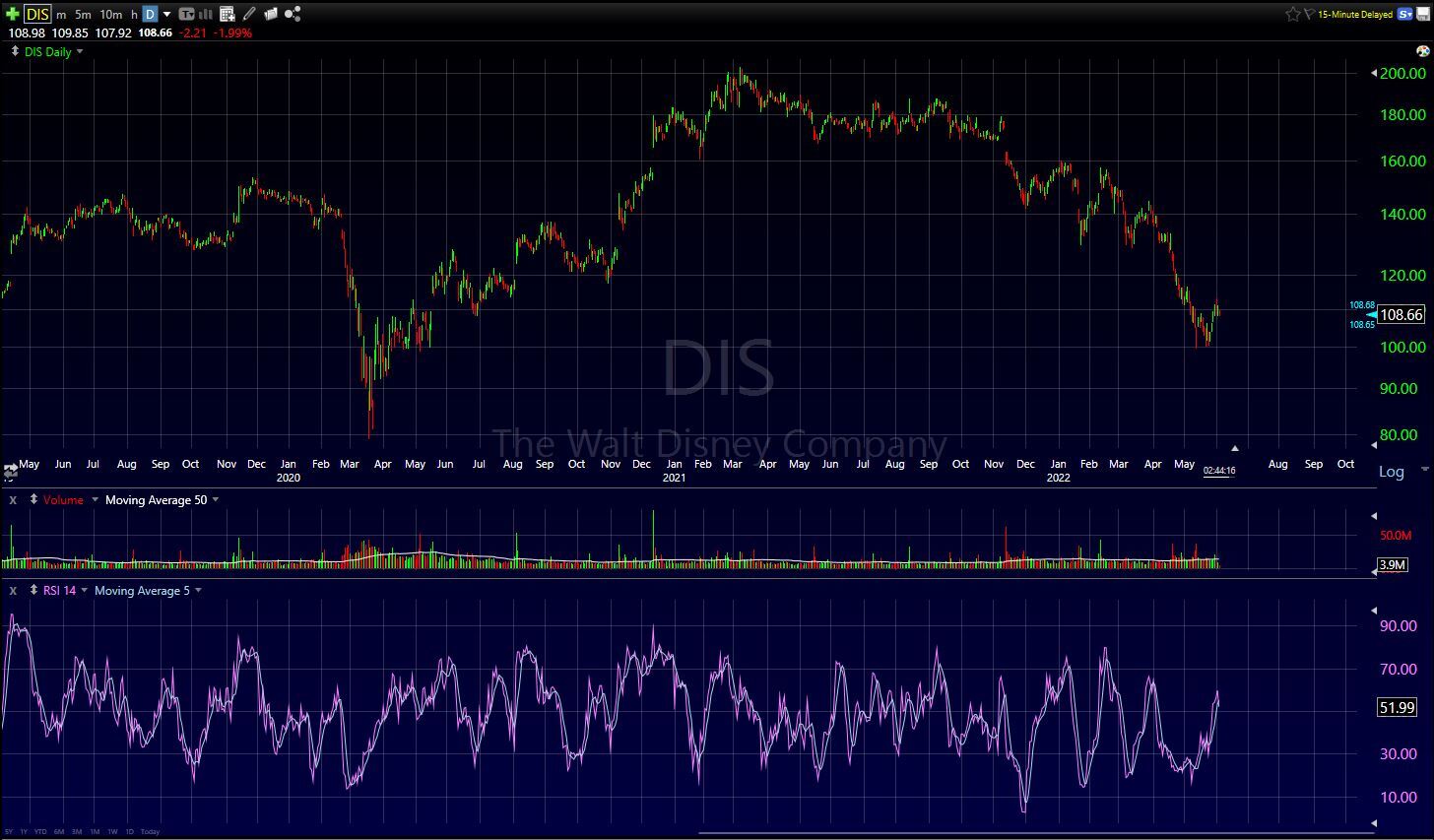Screen dimensions: 1434x840
Task: Select the 1W range
Action: [x=112, y=831]
